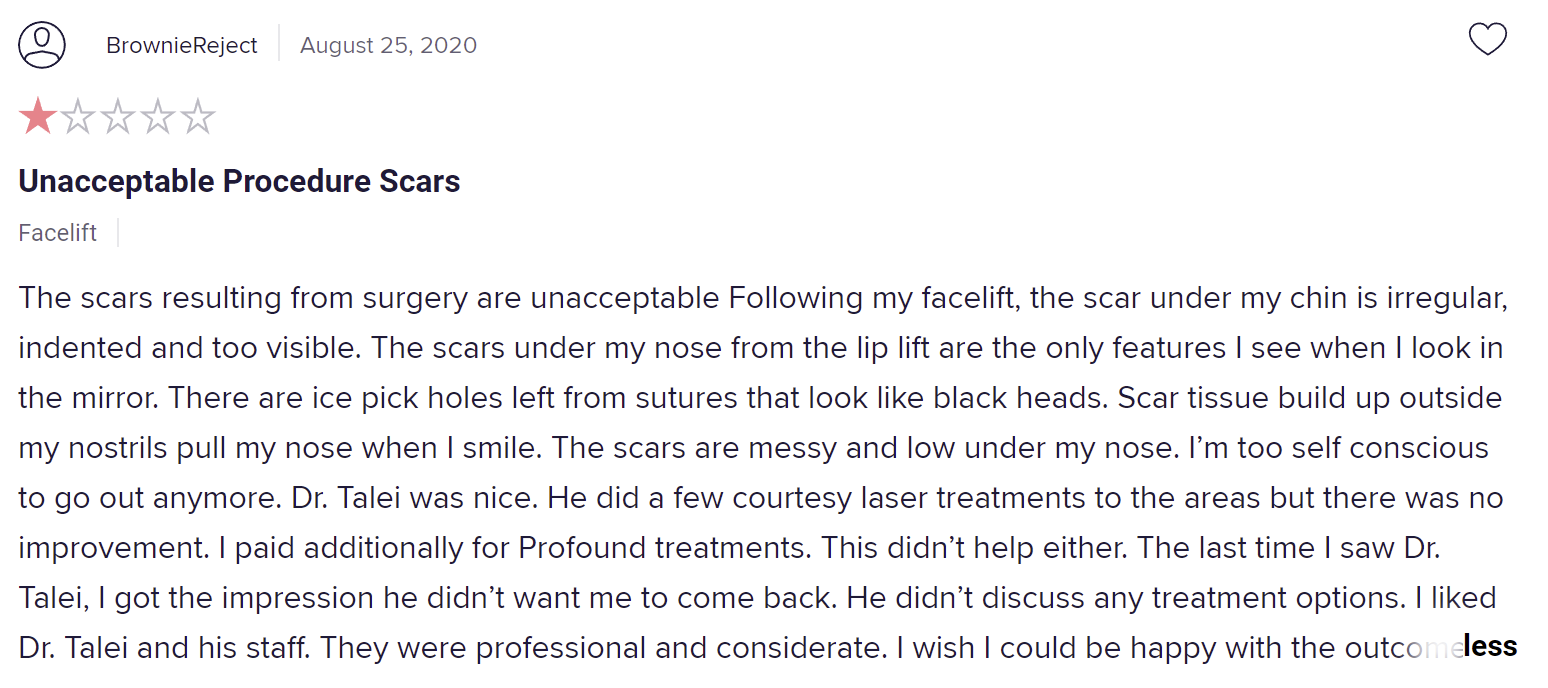Select the fourth rating star
1548x688 pixels.
[158, 116]
